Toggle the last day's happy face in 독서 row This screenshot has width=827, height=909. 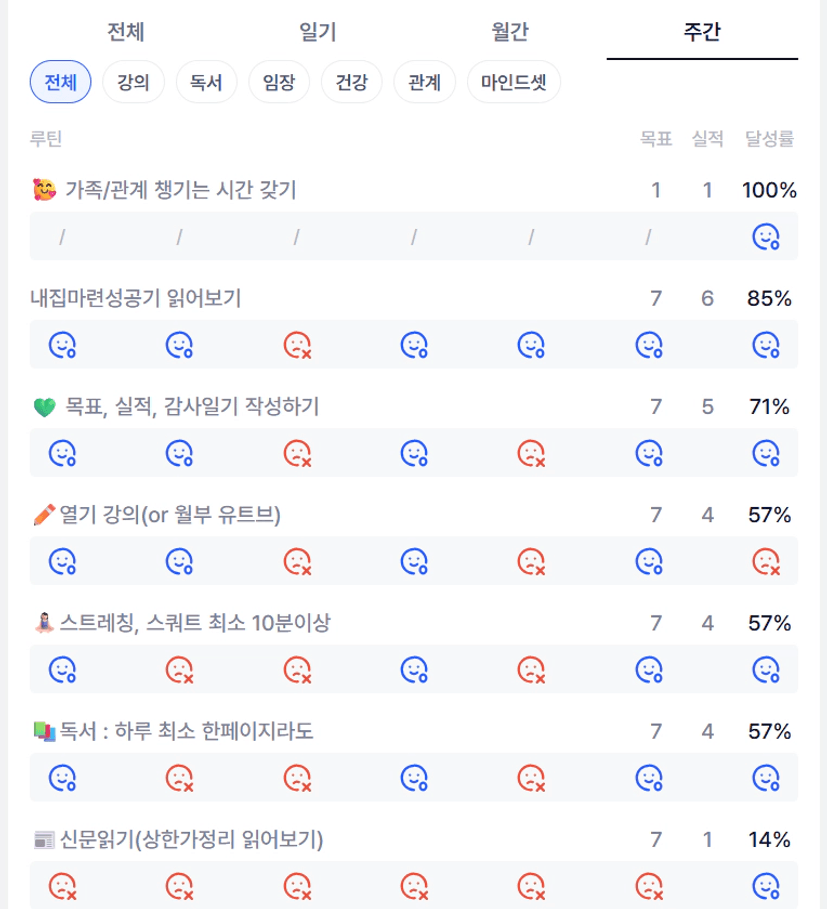click(765, 777)
